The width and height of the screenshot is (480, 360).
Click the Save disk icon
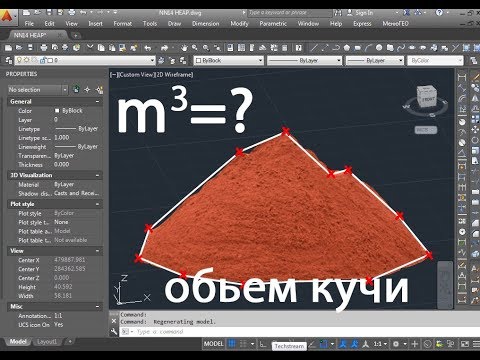[x=30, y=48]
